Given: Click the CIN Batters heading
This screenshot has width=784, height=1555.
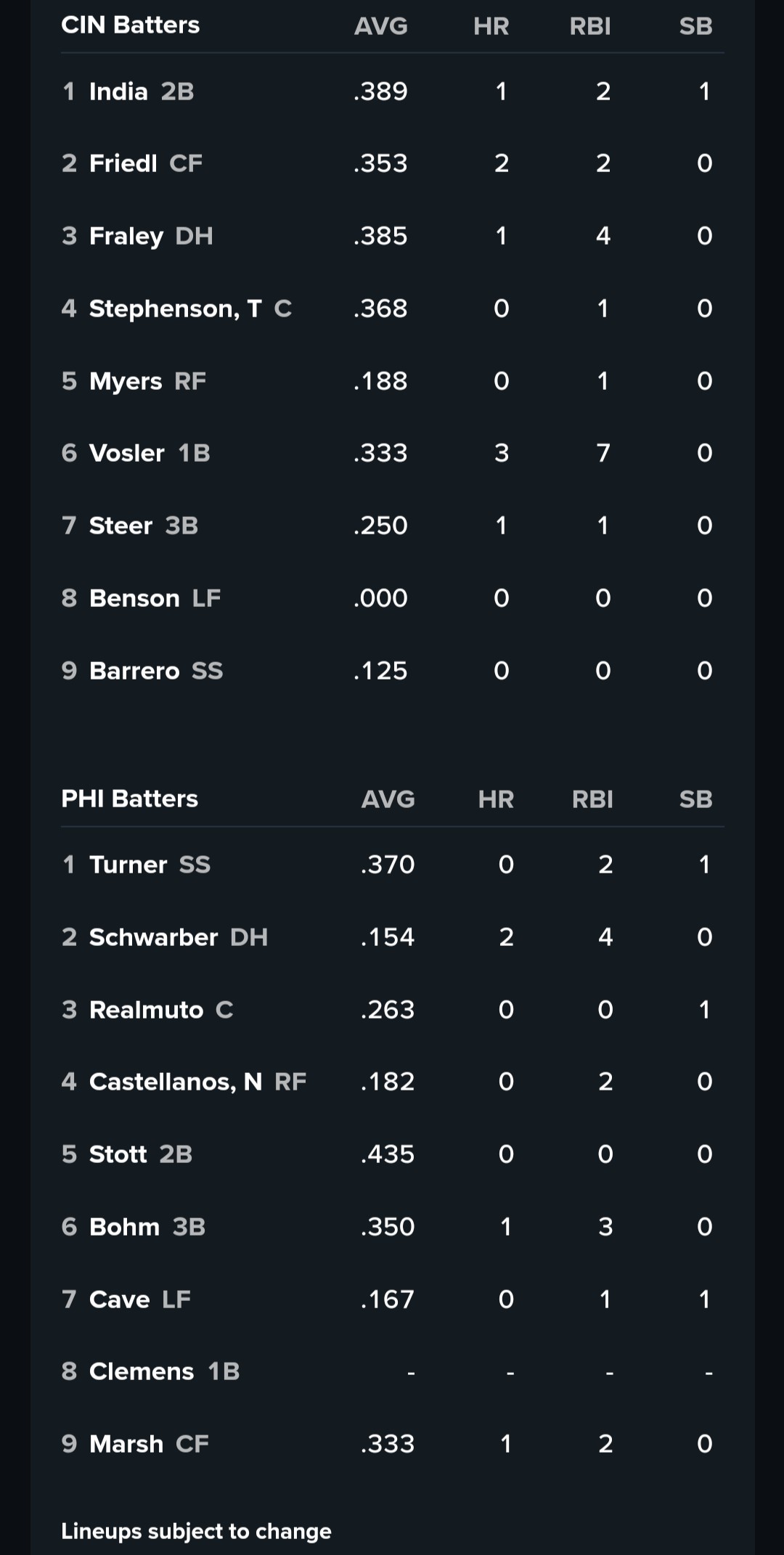Looking at the screenshot, I should point(131,25).
